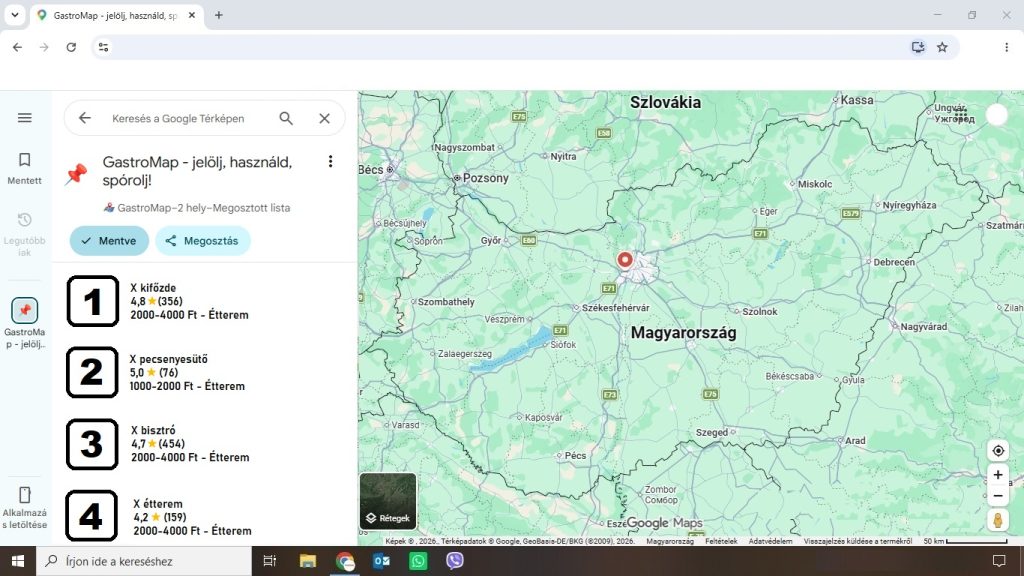Click the taskbar search box
The image size is (1024, 576).
pos(144,561)
